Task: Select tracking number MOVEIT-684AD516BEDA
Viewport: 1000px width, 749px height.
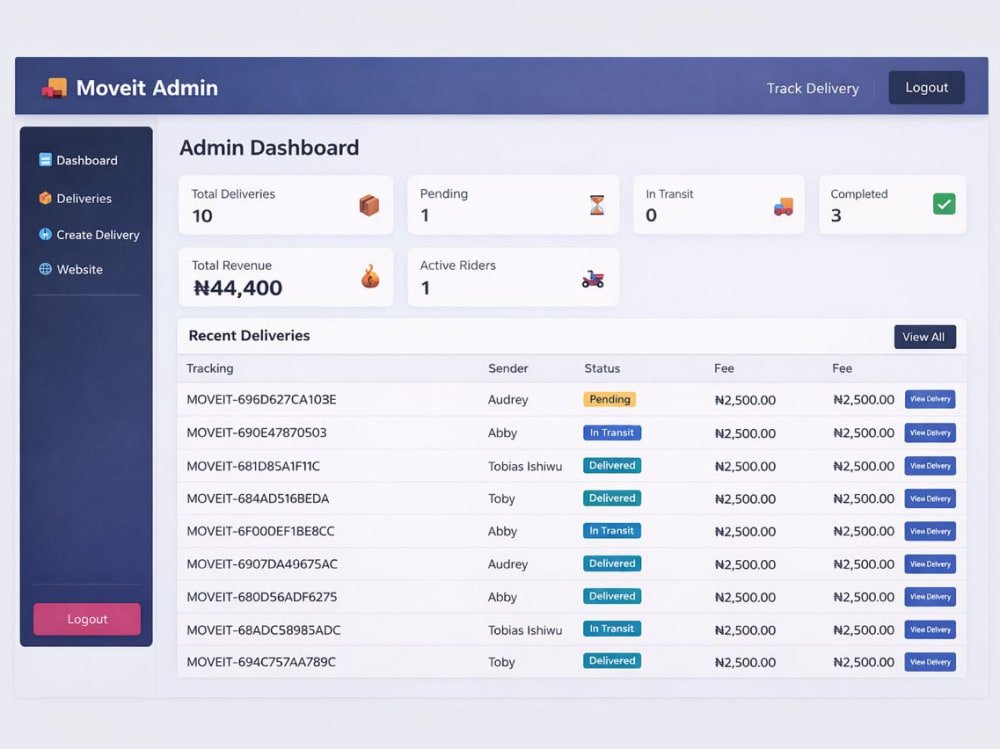Action: 258,498
